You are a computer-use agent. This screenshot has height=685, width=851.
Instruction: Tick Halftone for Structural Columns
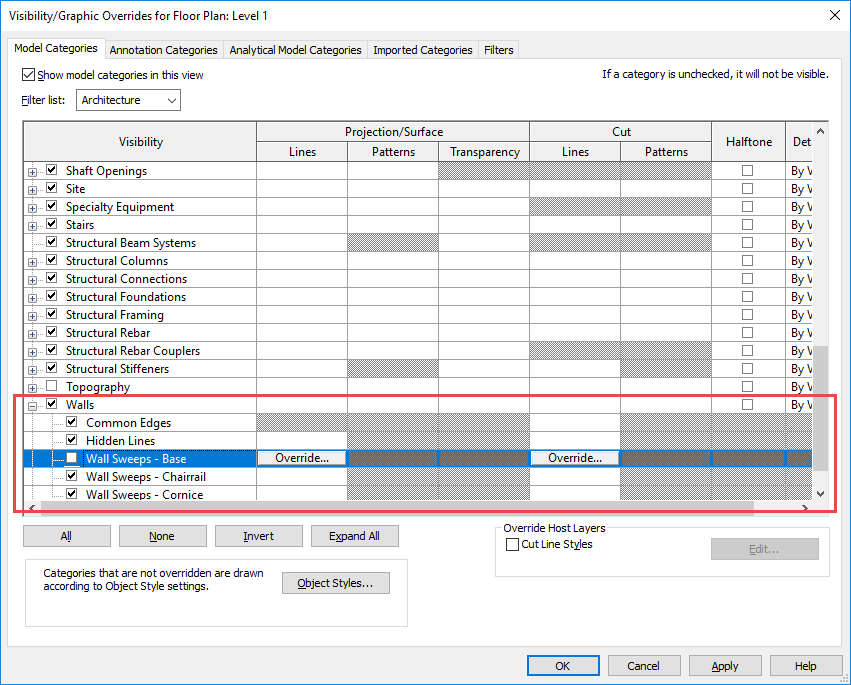[x=747, y=261]
